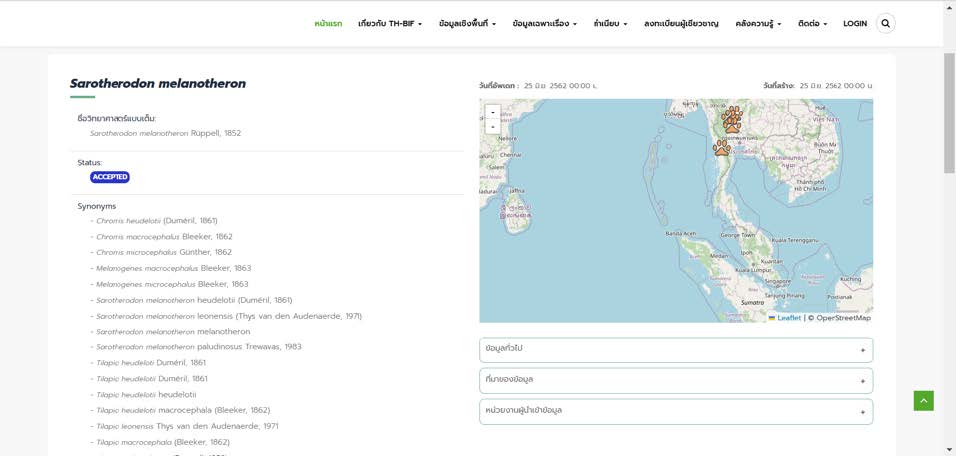Click plus icon on ที่มาของข้อมูล panel

tap(862, 381)
